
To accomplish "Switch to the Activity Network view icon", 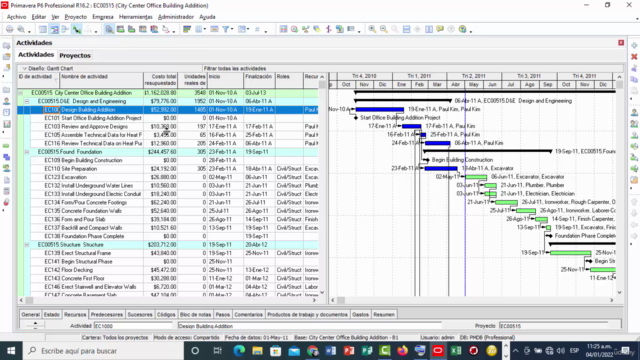I will pos(65,29).
